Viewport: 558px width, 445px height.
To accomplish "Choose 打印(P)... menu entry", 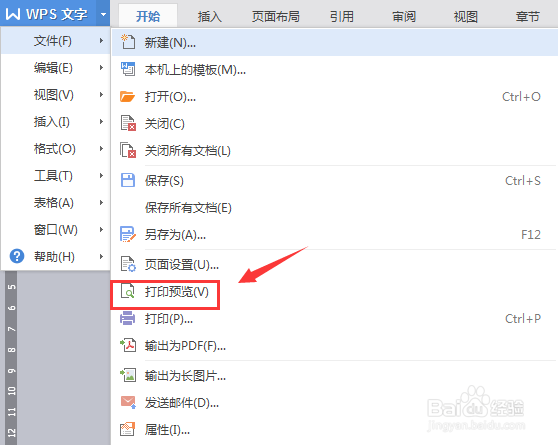I will pyautogui.click(x=335, y=319).
